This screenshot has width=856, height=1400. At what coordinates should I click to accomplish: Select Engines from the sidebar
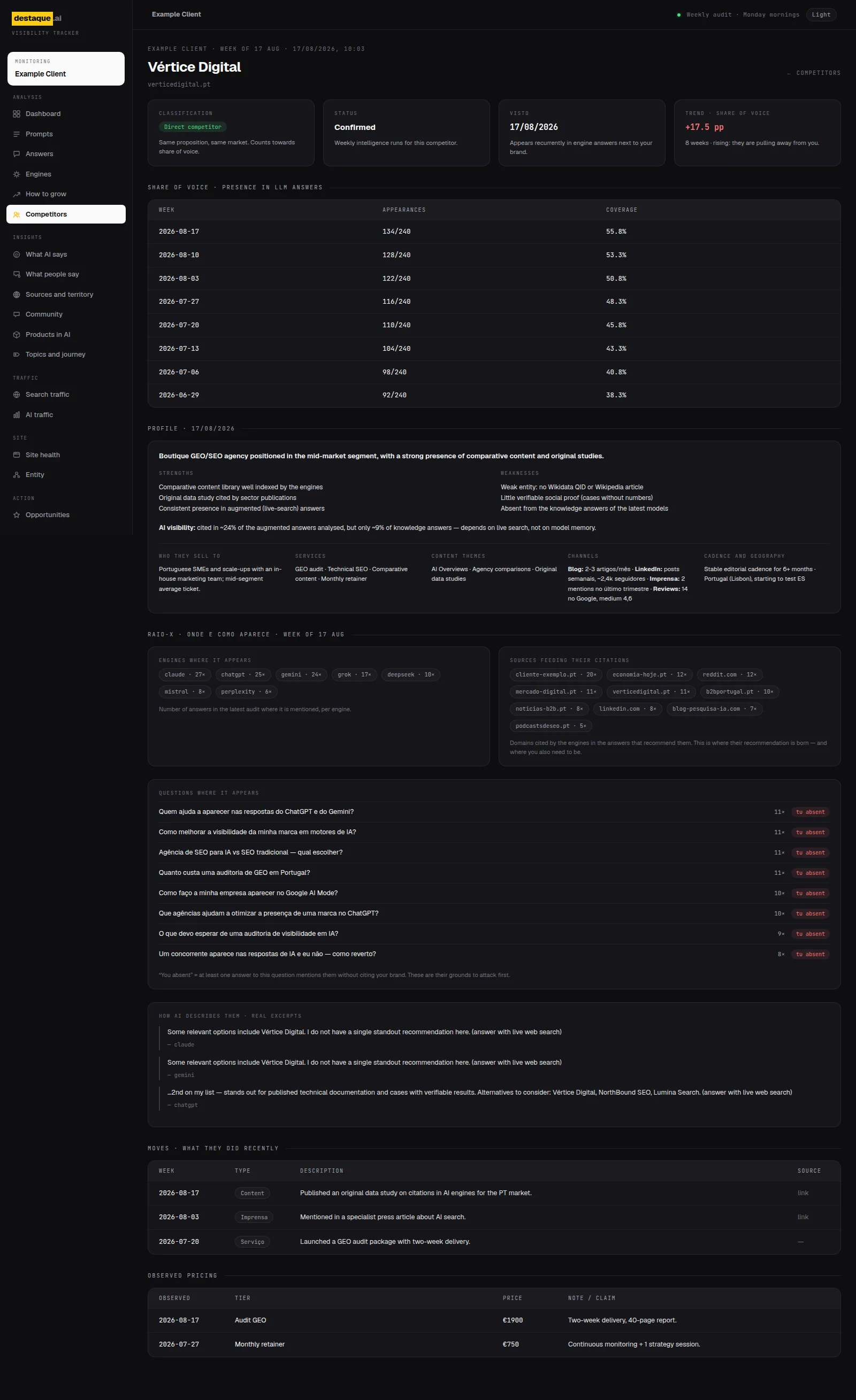click(x=66, y=174)
